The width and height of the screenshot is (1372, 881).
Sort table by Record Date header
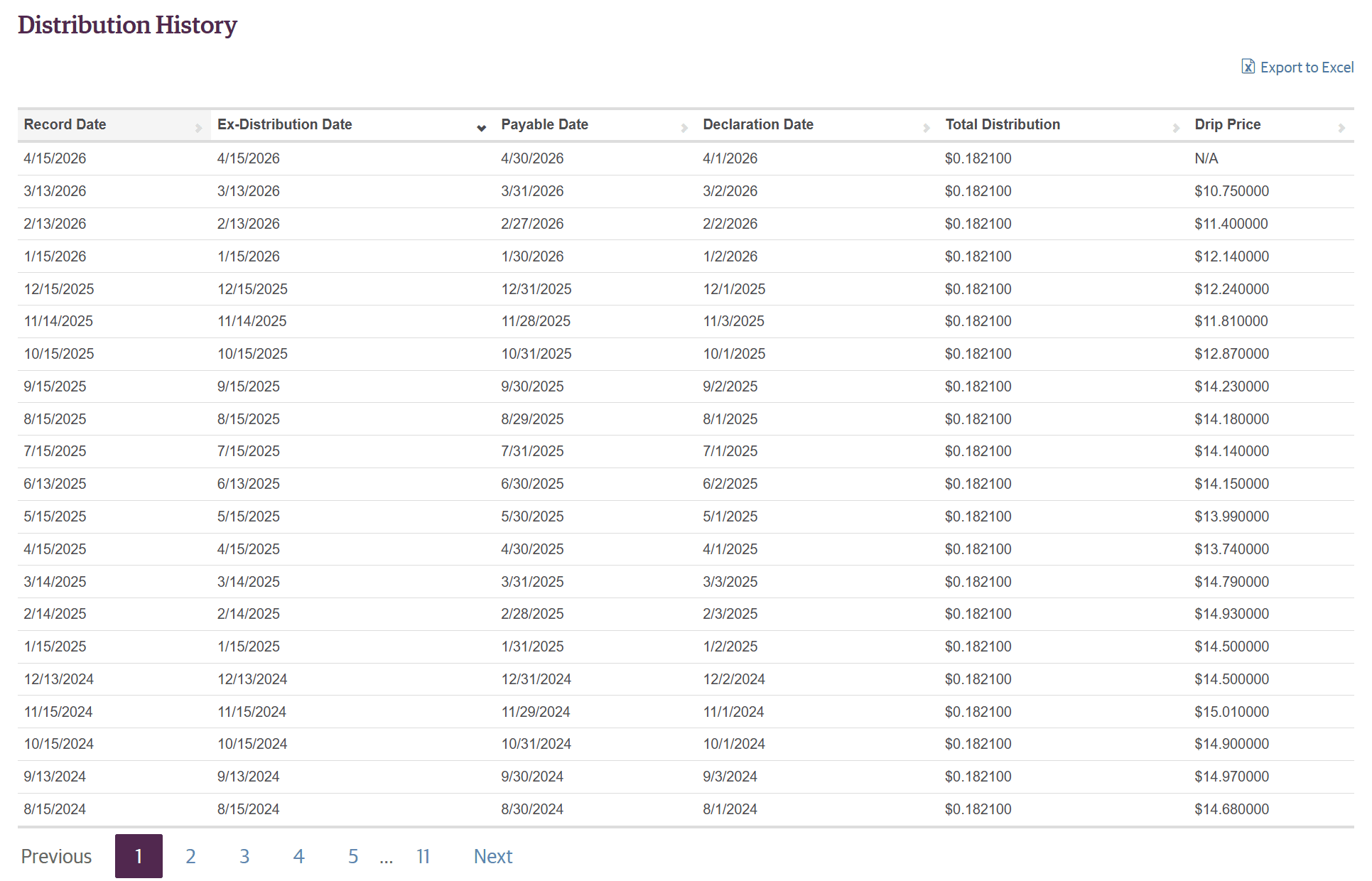point(65,124)
